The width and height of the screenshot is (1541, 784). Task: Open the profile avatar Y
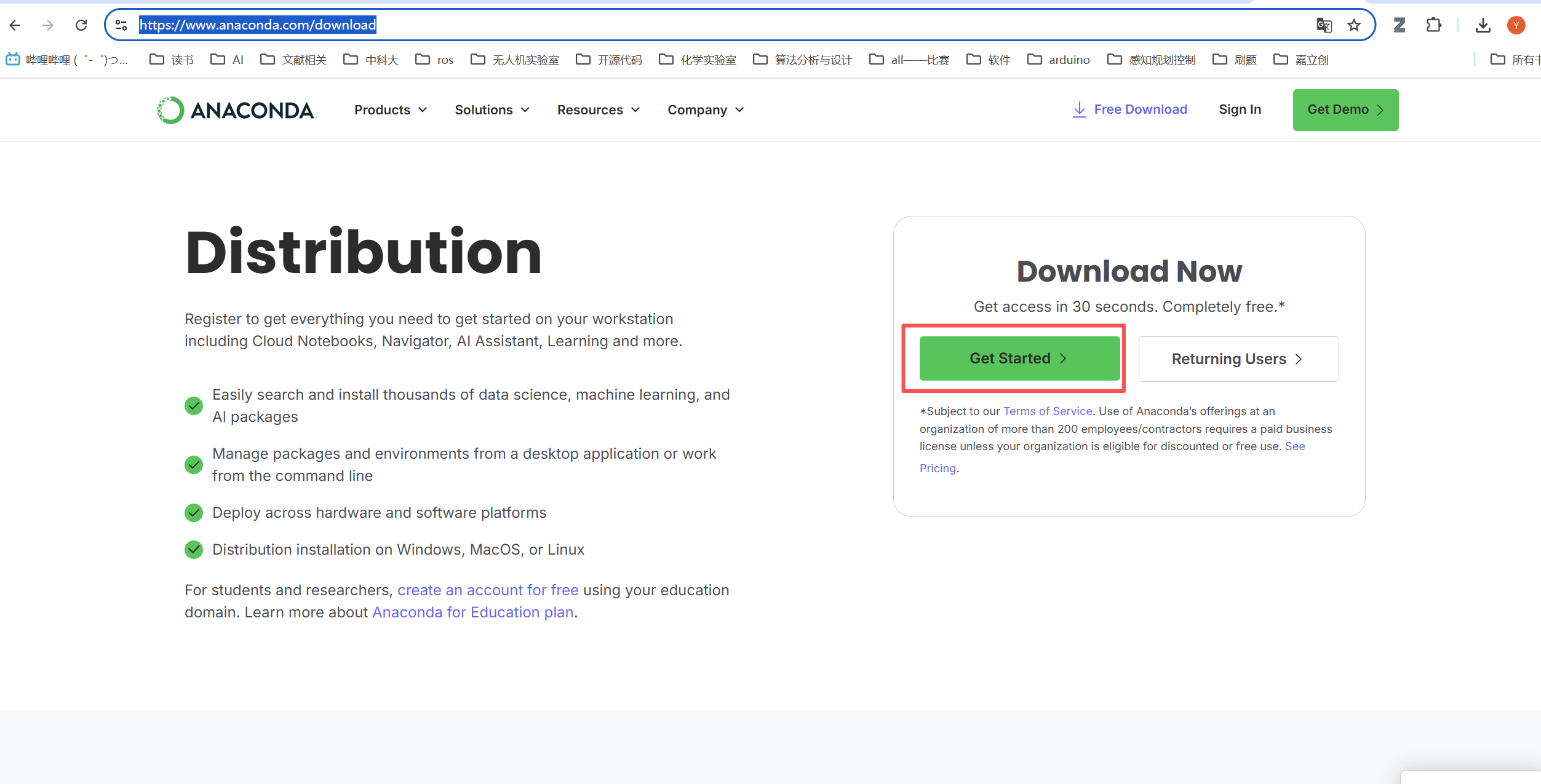coord(1516,25)
